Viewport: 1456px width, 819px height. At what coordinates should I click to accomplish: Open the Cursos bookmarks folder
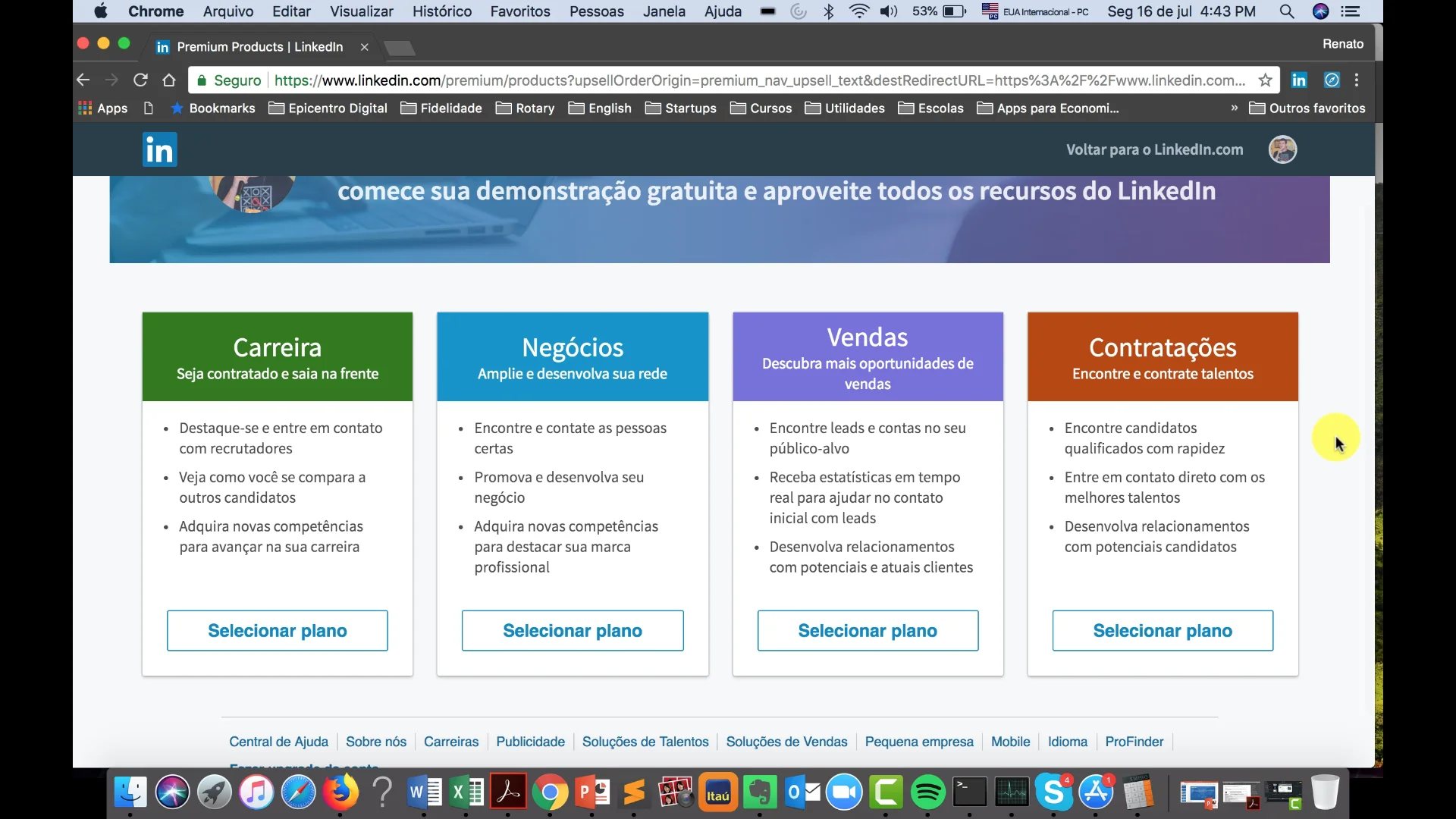point(761,108)
